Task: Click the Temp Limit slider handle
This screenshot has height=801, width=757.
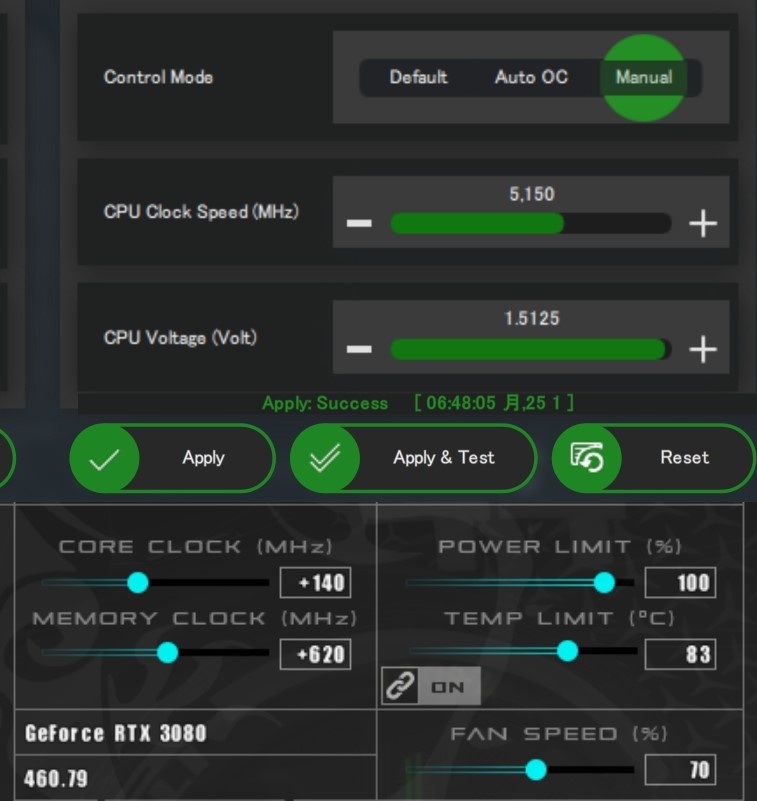Action: (x=567, y=651)
